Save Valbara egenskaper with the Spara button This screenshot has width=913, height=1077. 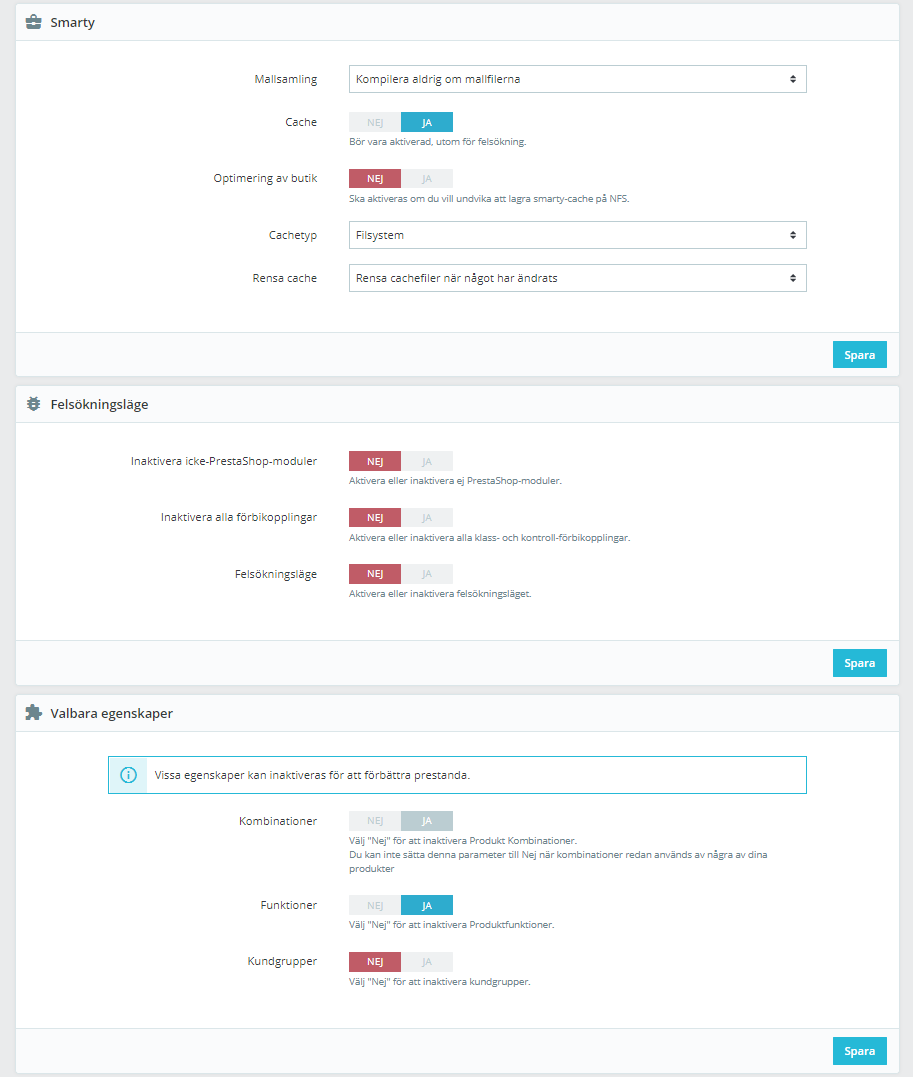click(859, 1051)
